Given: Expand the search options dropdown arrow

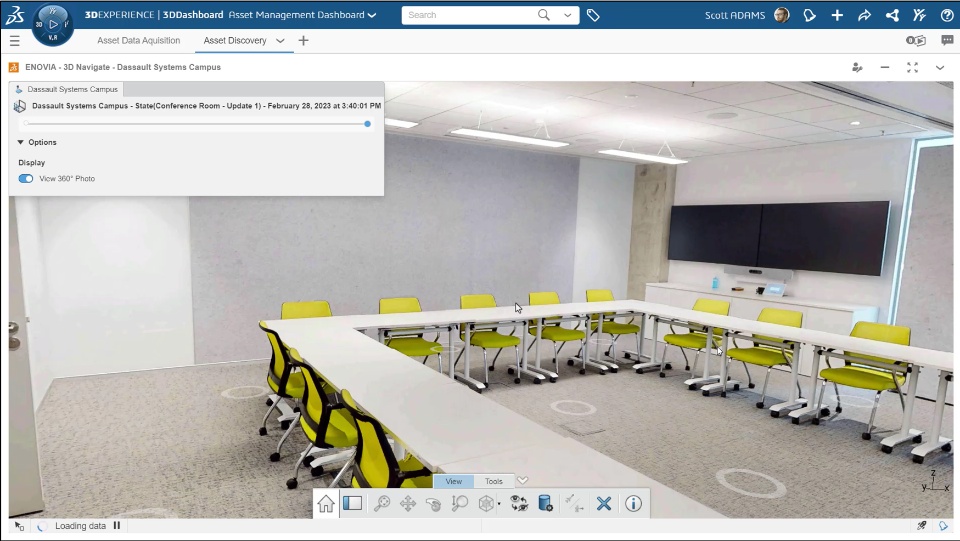Looking at the screenshot, I should (568, 15).
